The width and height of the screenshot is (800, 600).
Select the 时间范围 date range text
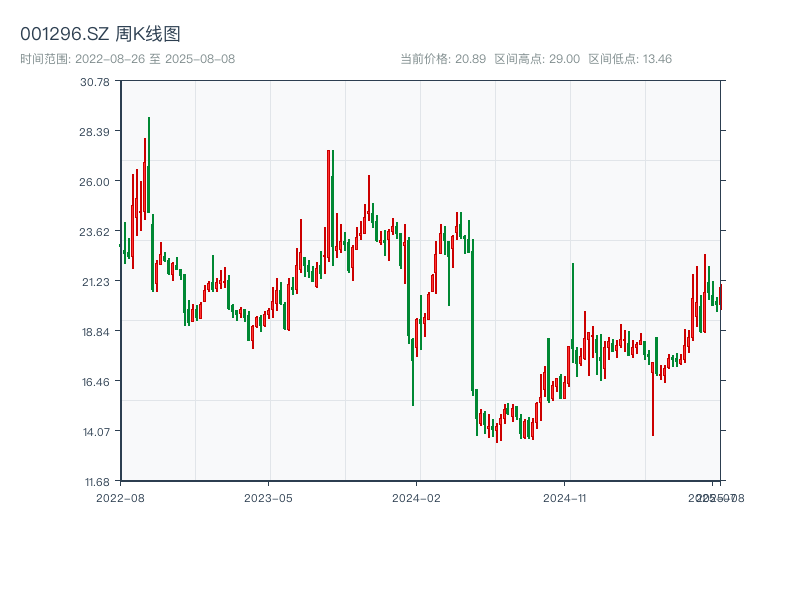pyautogui.click(x=127, y=59)
